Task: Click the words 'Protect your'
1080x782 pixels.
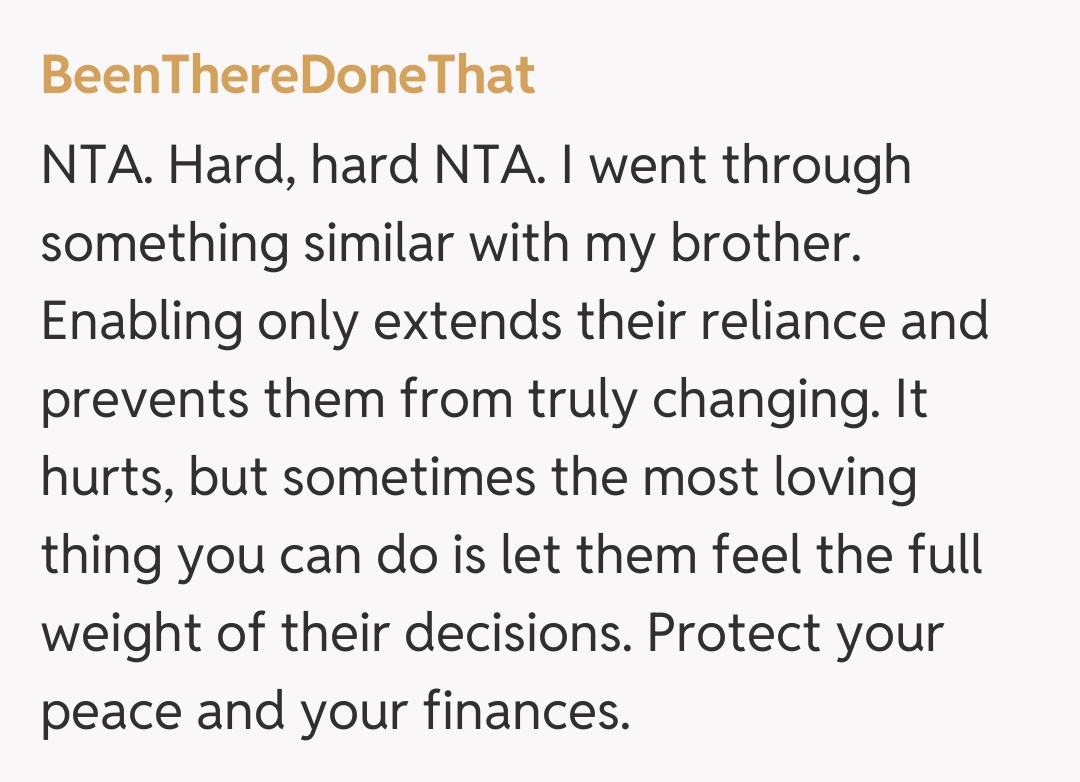Action: [797, 634]
